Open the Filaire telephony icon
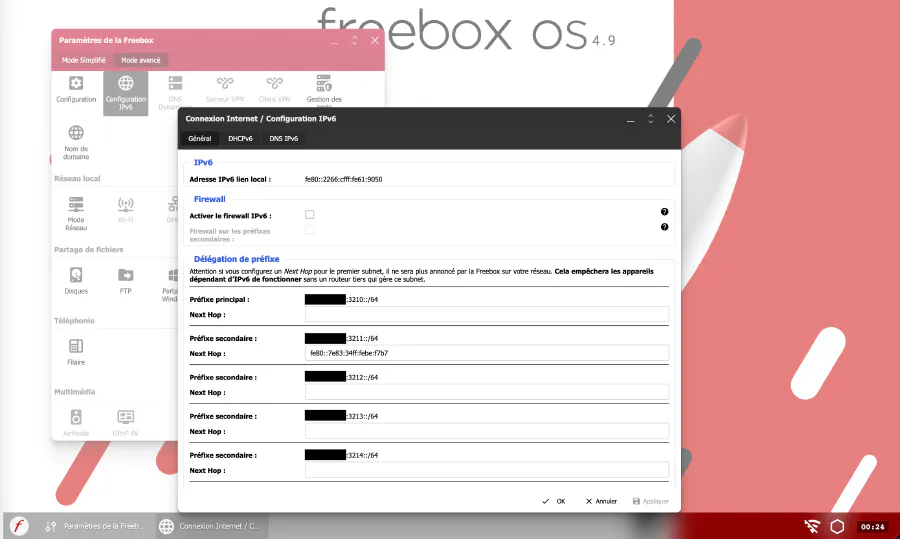Screen dimensions: 900x539 76,352
